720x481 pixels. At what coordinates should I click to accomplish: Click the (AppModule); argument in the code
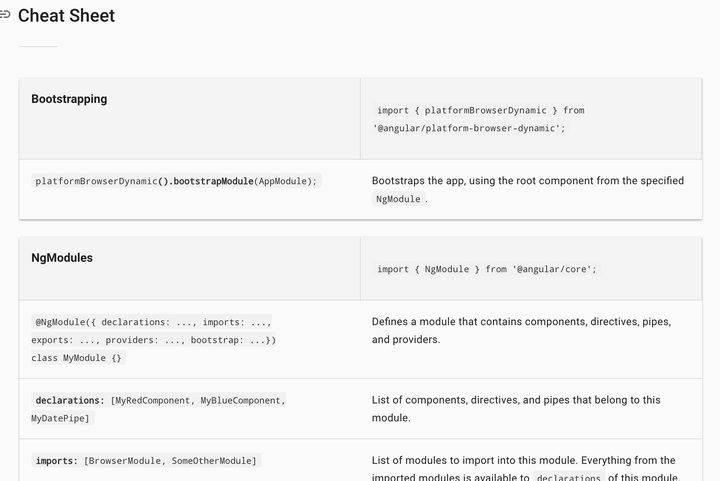[286, 181]
